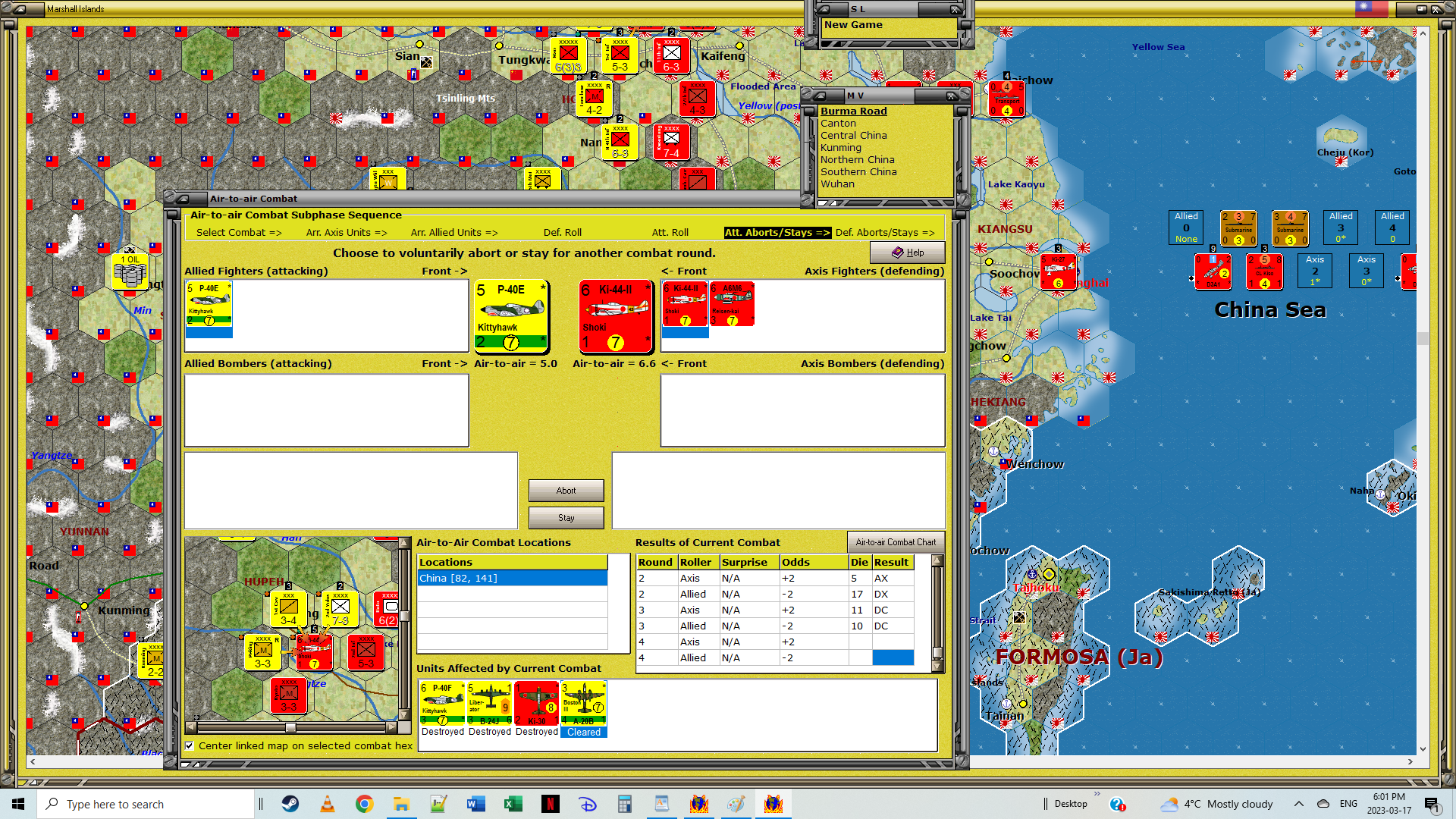Click the first Submarine counter in China Sea
1456x819 pixels.
point(1238,228)
